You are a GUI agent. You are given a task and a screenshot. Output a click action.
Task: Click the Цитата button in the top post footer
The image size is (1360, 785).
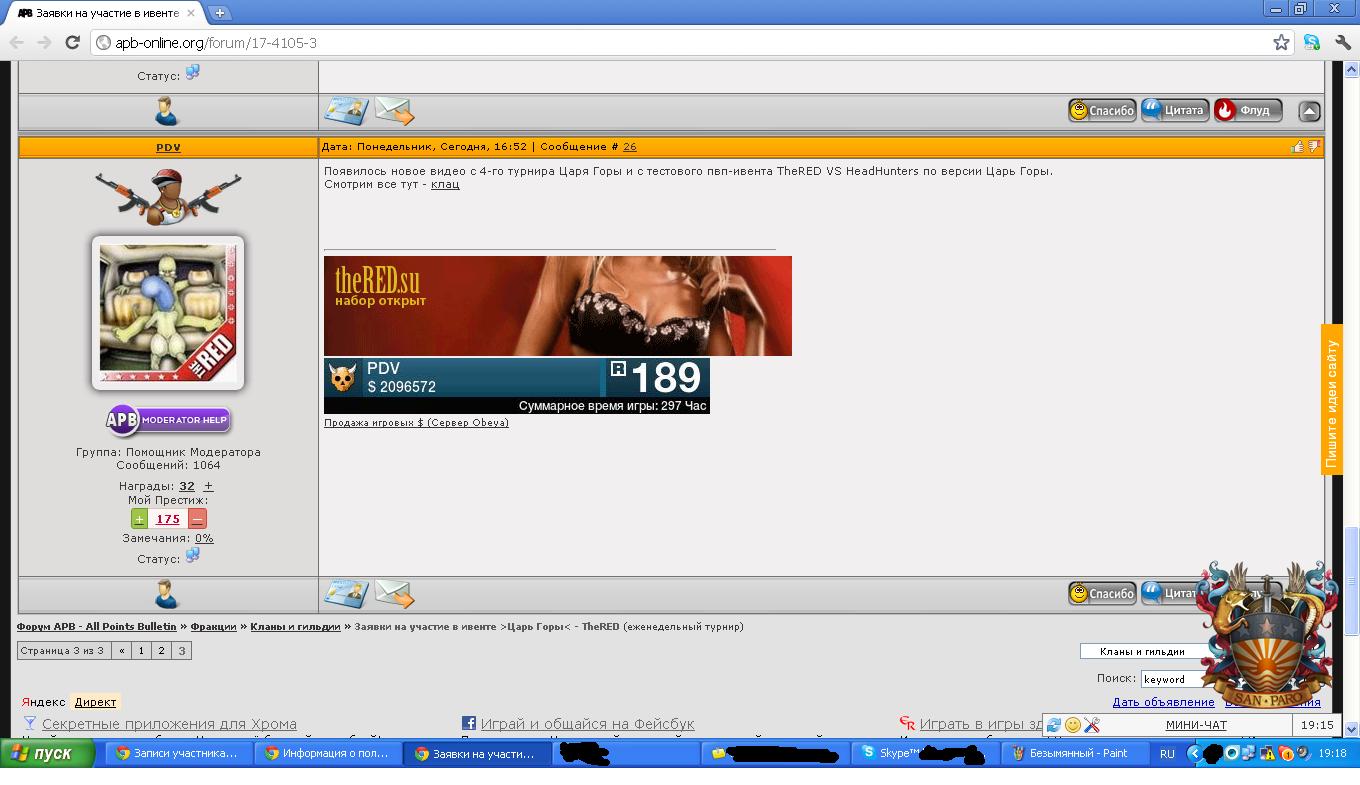[x=1176, y=110]
